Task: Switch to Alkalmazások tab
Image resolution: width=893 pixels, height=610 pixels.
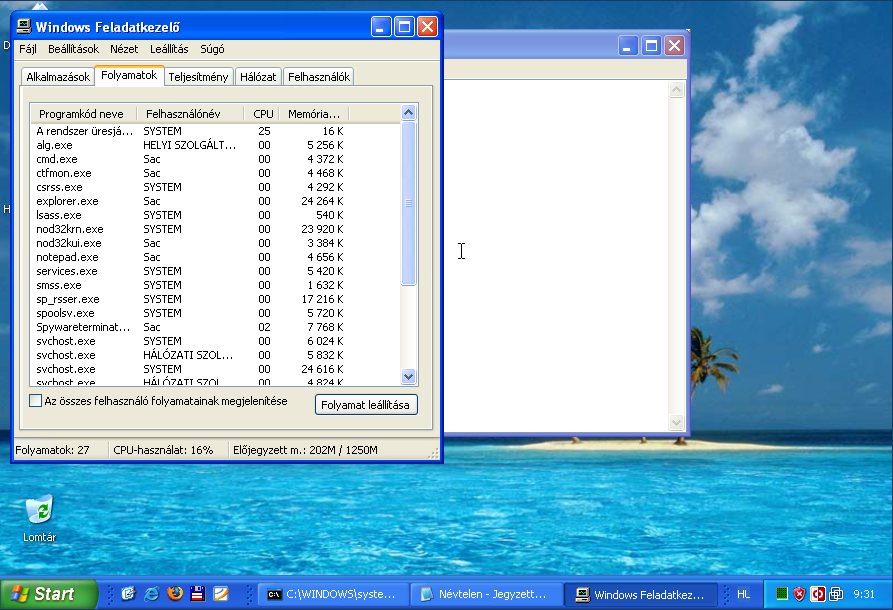Action: click(58, 77)
